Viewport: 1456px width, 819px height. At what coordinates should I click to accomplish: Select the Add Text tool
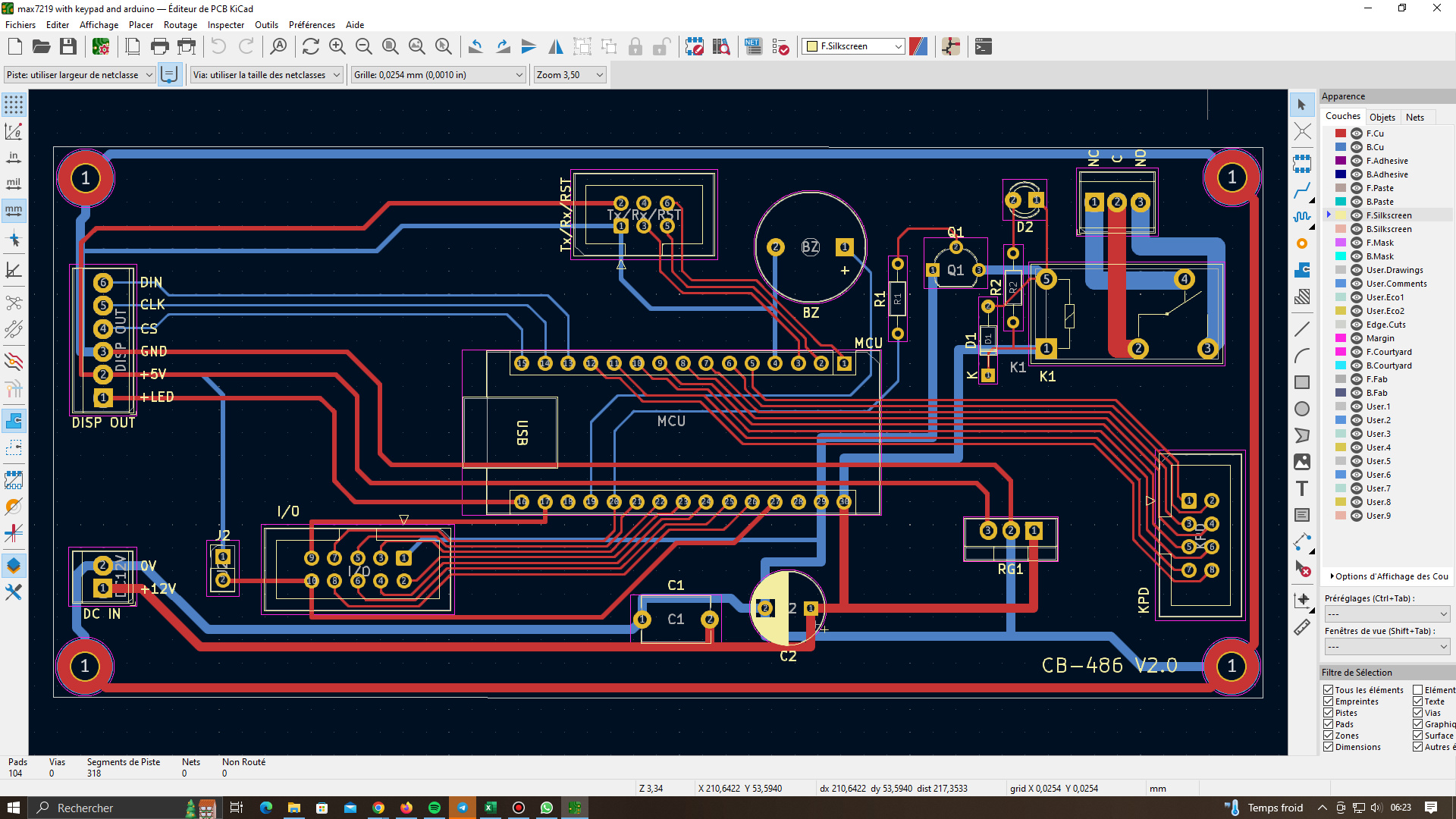pos(1302,488)
